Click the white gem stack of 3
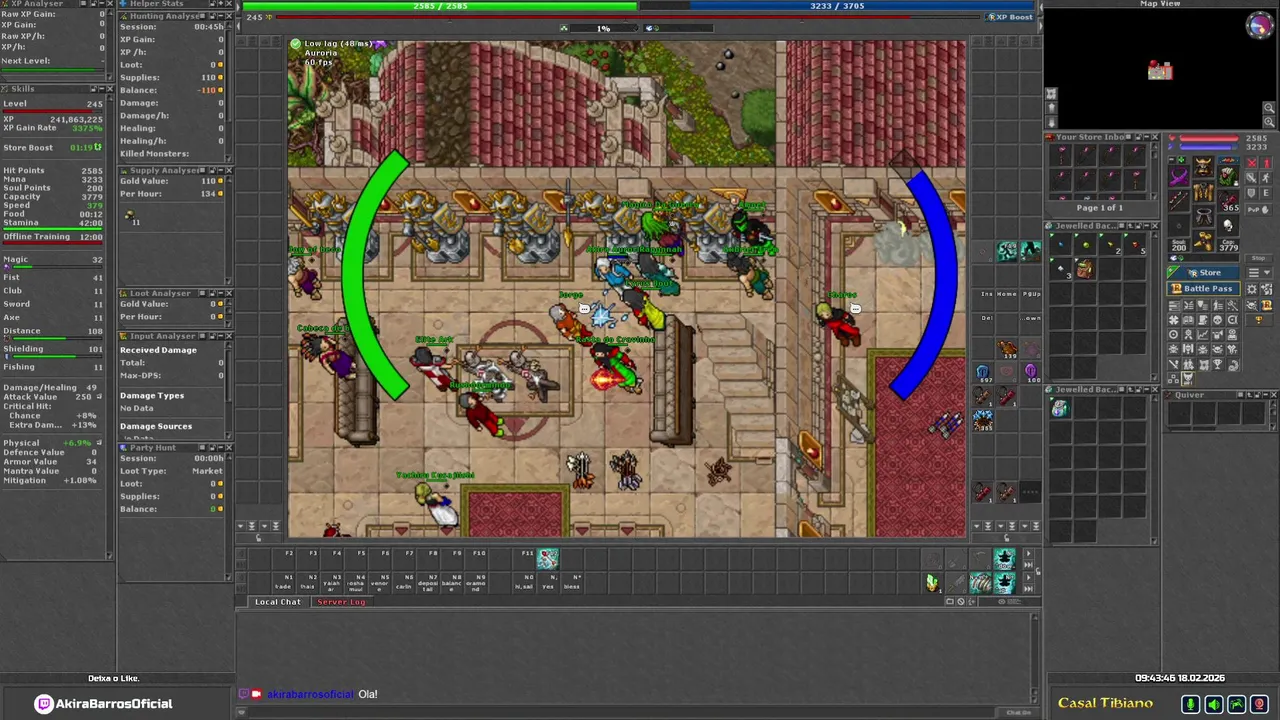 pos(1061,269)
